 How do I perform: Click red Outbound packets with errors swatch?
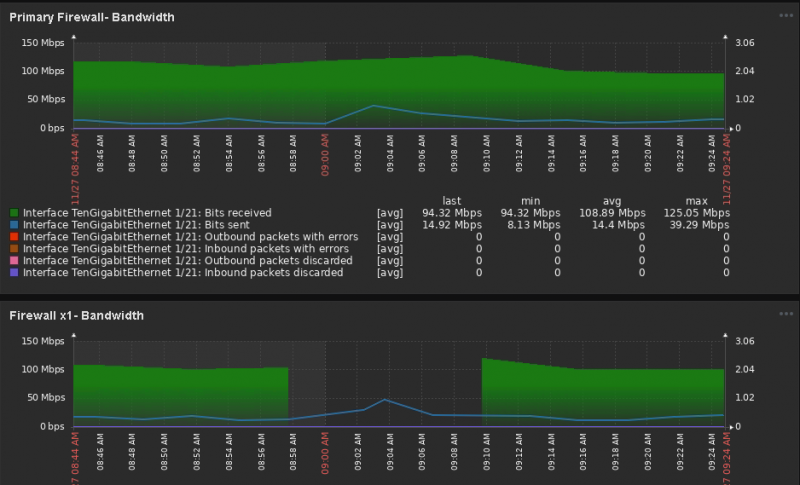pyautogui.click(x=14, y=237)
